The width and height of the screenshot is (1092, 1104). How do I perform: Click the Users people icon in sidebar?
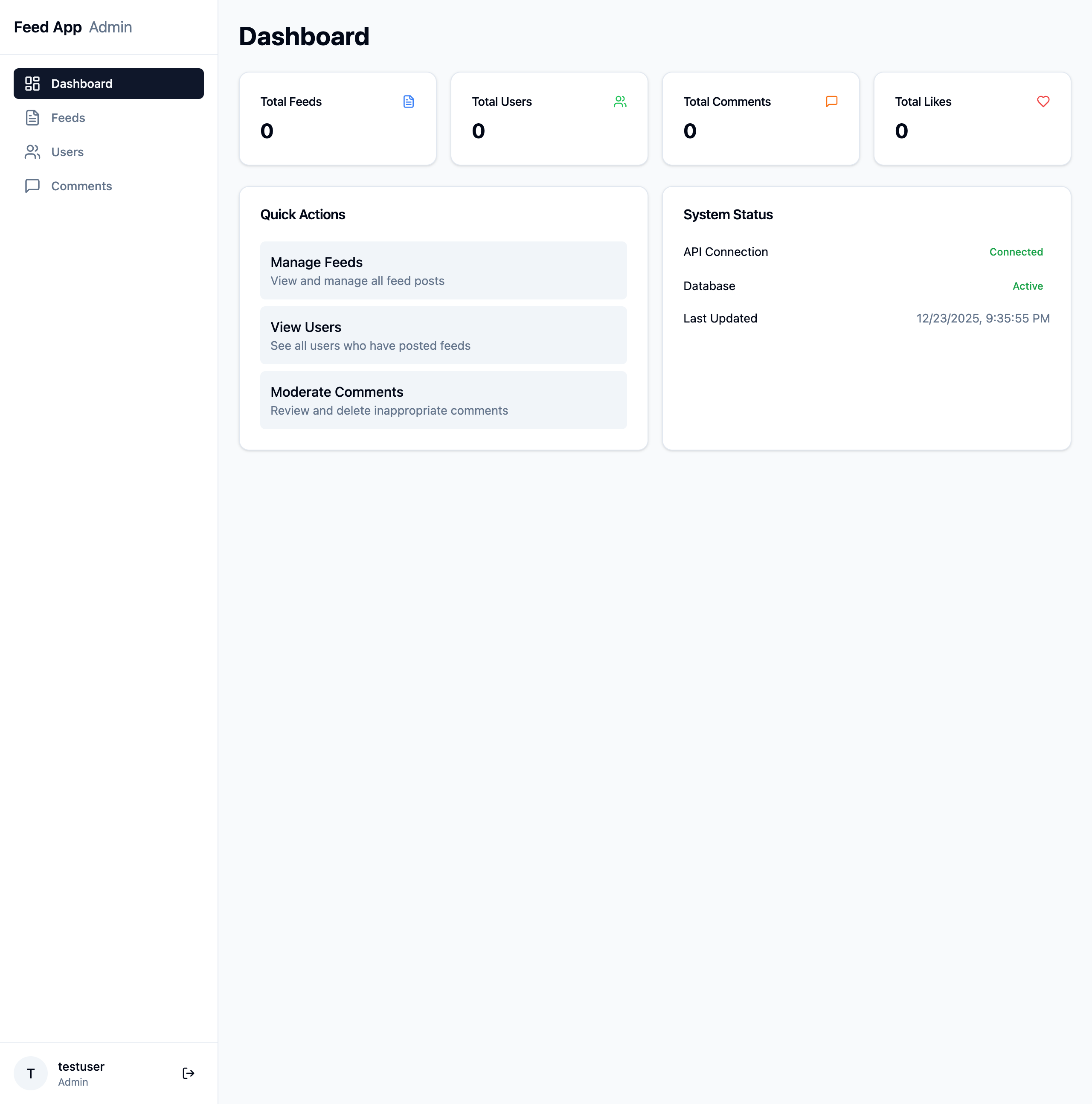(x=32, y=152)
